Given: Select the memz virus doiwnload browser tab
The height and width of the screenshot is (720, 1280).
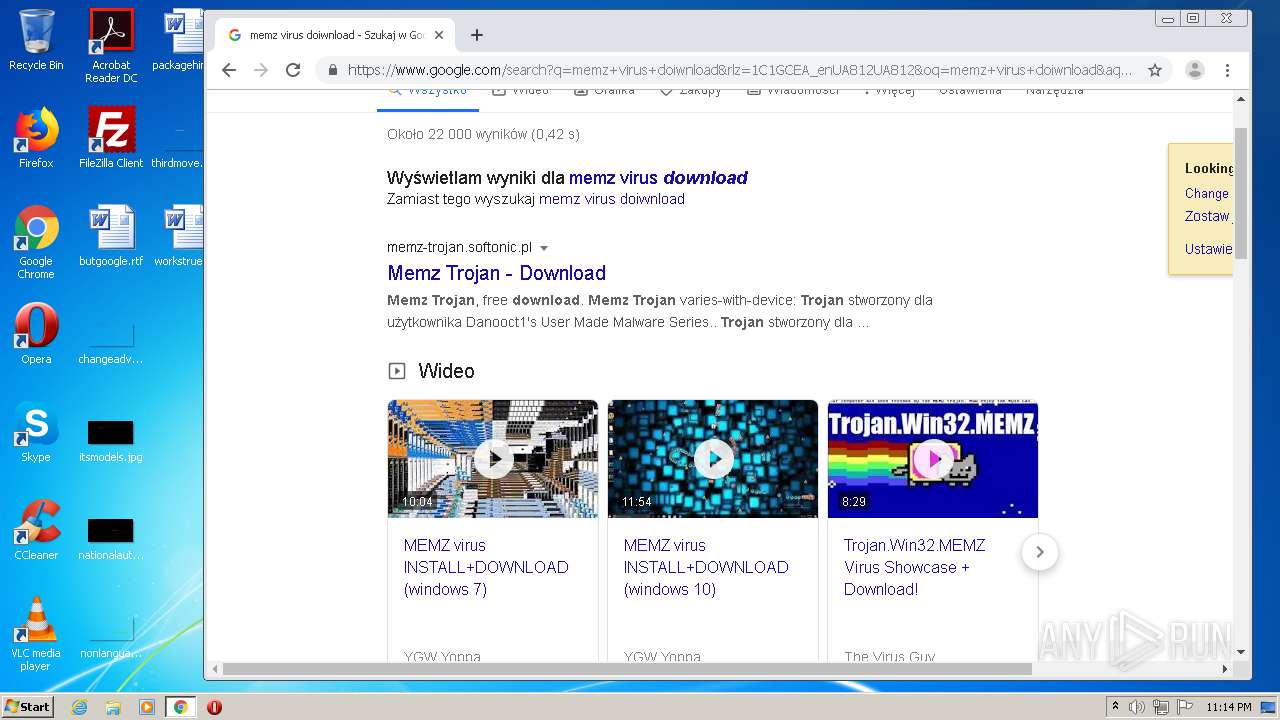Looking at the screenshot, I should (x=336, y=35).
